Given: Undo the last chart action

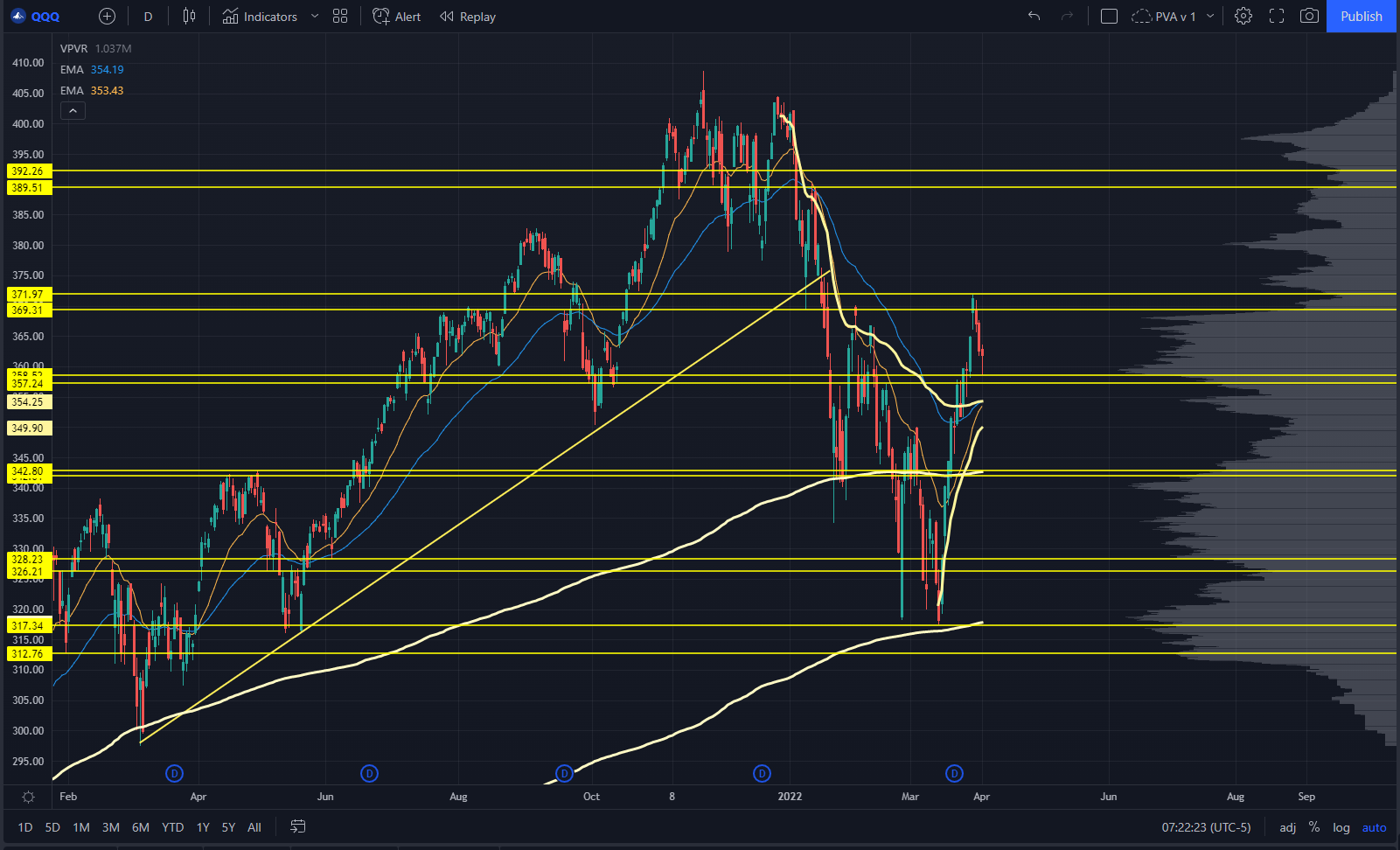Looking at the screenshot, I should point(1034,17).
